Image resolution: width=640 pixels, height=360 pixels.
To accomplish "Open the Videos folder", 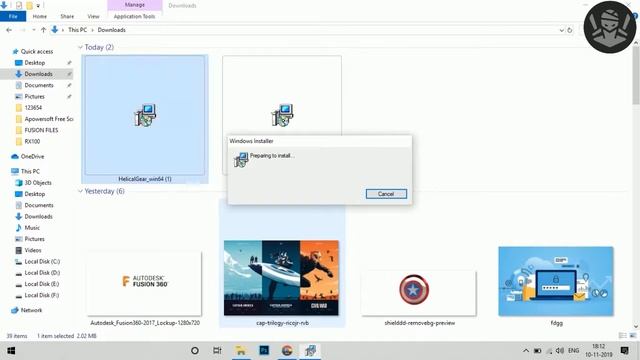I will coord(33,250).
